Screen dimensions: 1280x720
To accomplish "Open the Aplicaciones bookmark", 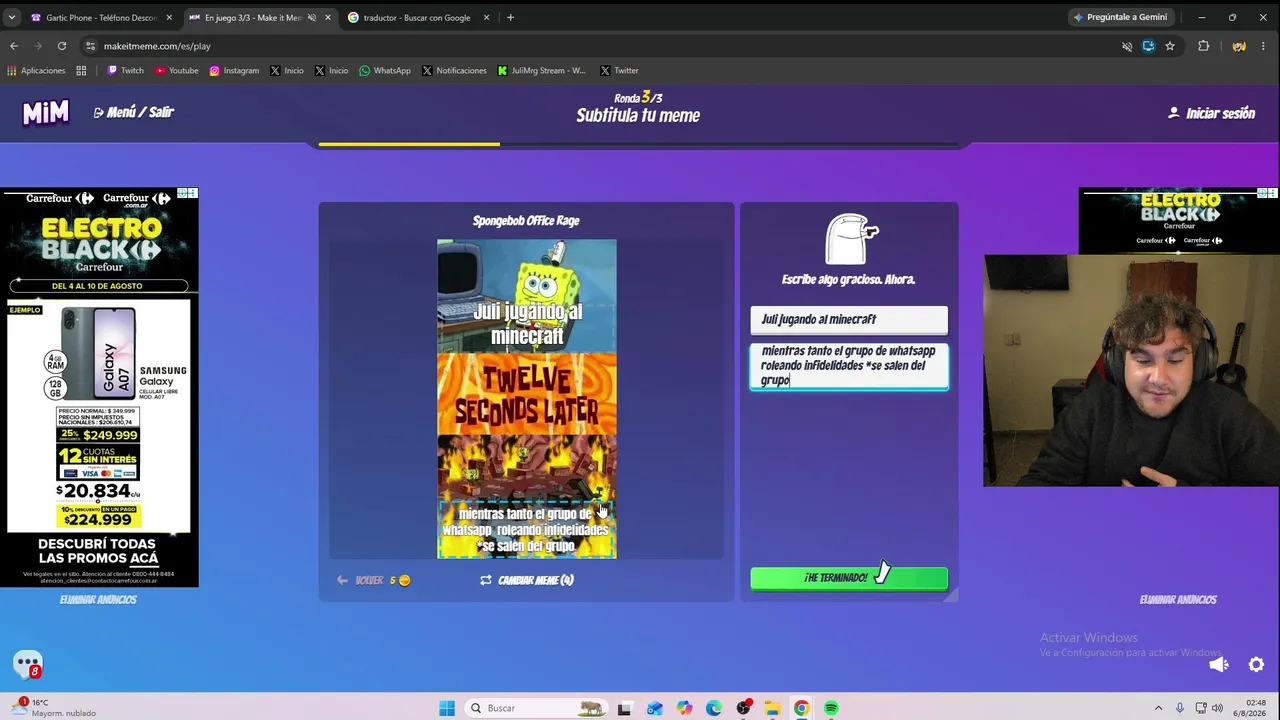I will point(36,71).
